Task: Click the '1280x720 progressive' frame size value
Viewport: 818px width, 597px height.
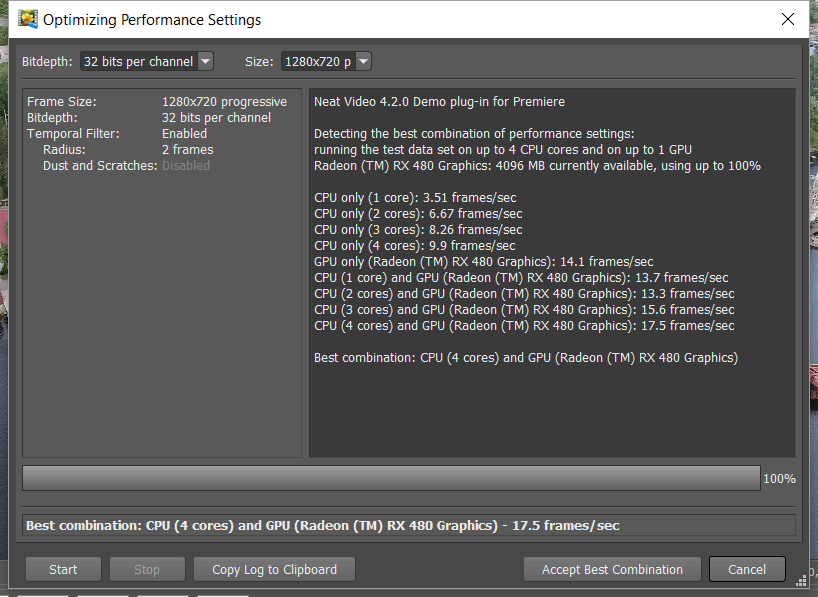Action: pos(224,102)
